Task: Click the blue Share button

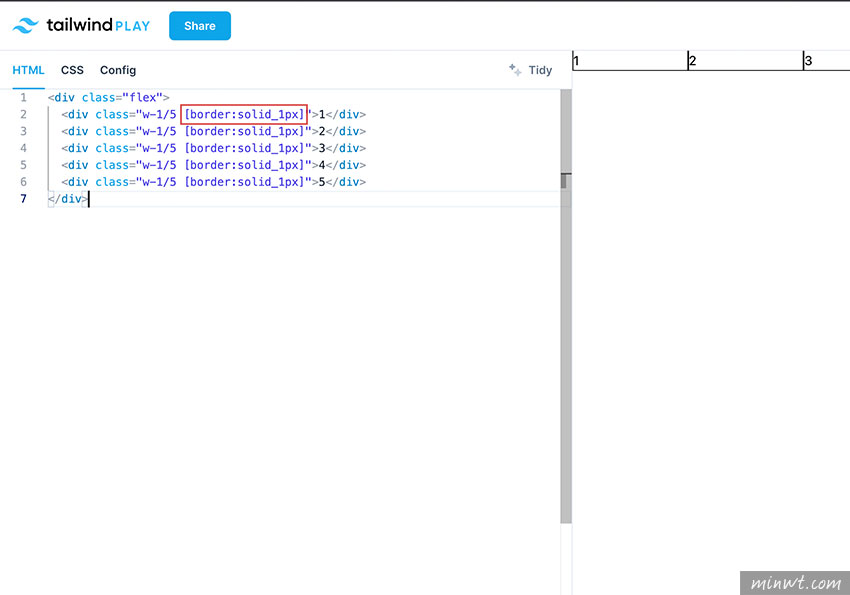Action: click(200, 26)
